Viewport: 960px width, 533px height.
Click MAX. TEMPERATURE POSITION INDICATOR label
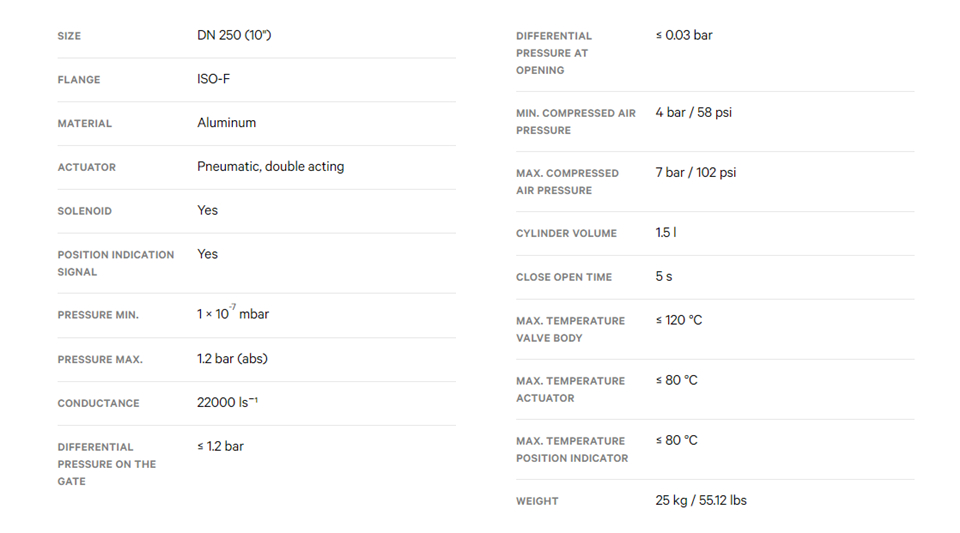(572, 449)
